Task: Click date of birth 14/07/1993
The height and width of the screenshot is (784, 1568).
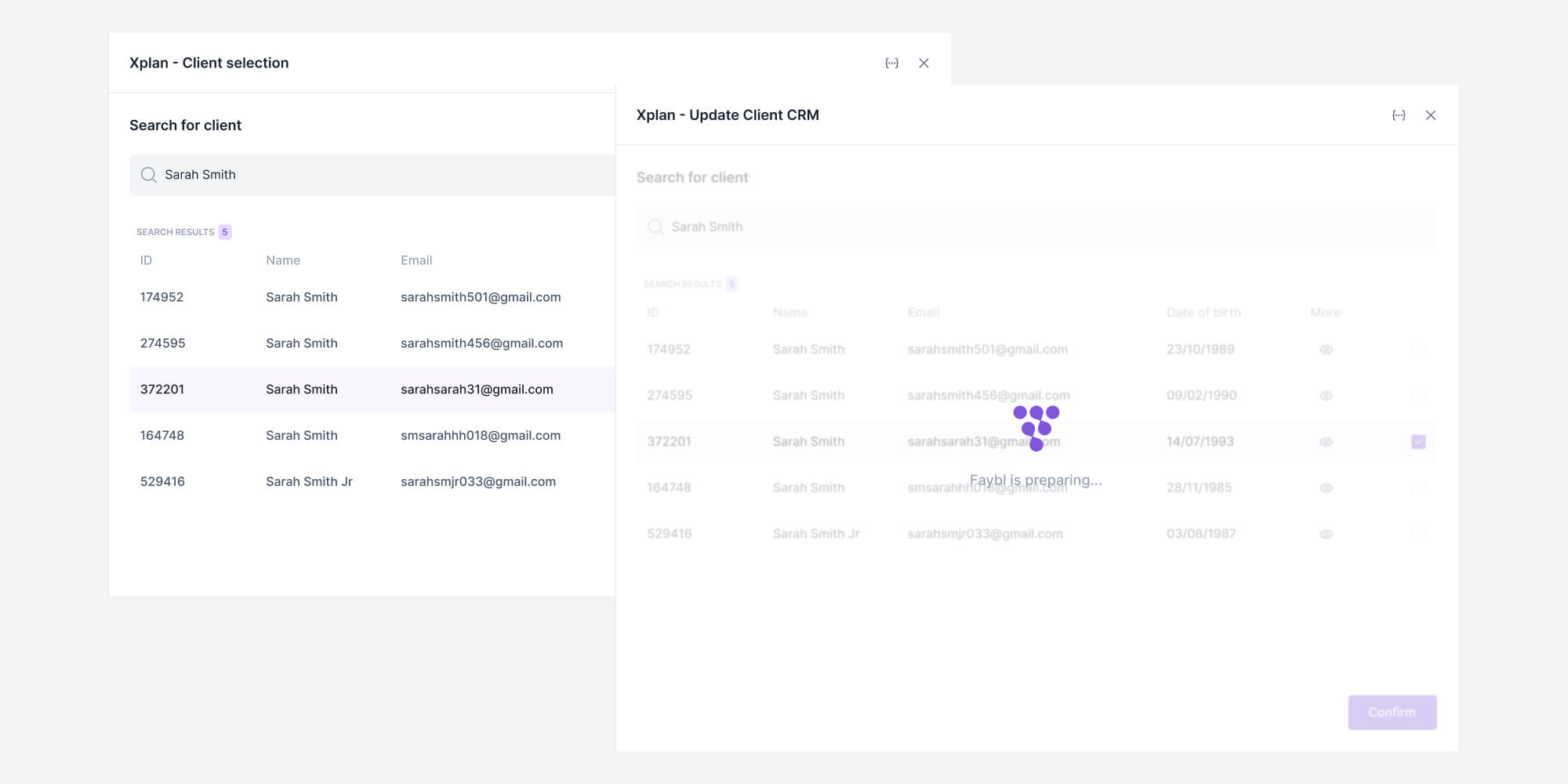Action: coord(1200,442)
